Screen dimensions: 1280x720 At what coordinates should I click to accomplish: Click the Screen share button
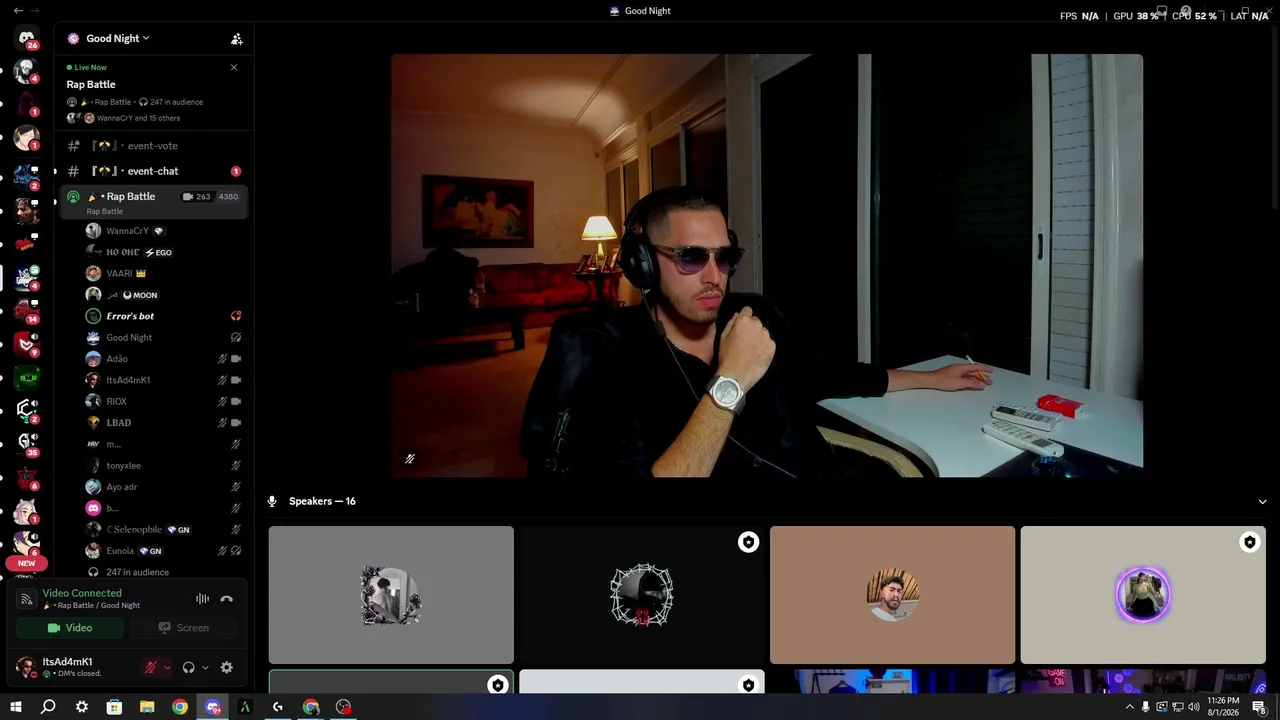(183, 628)
